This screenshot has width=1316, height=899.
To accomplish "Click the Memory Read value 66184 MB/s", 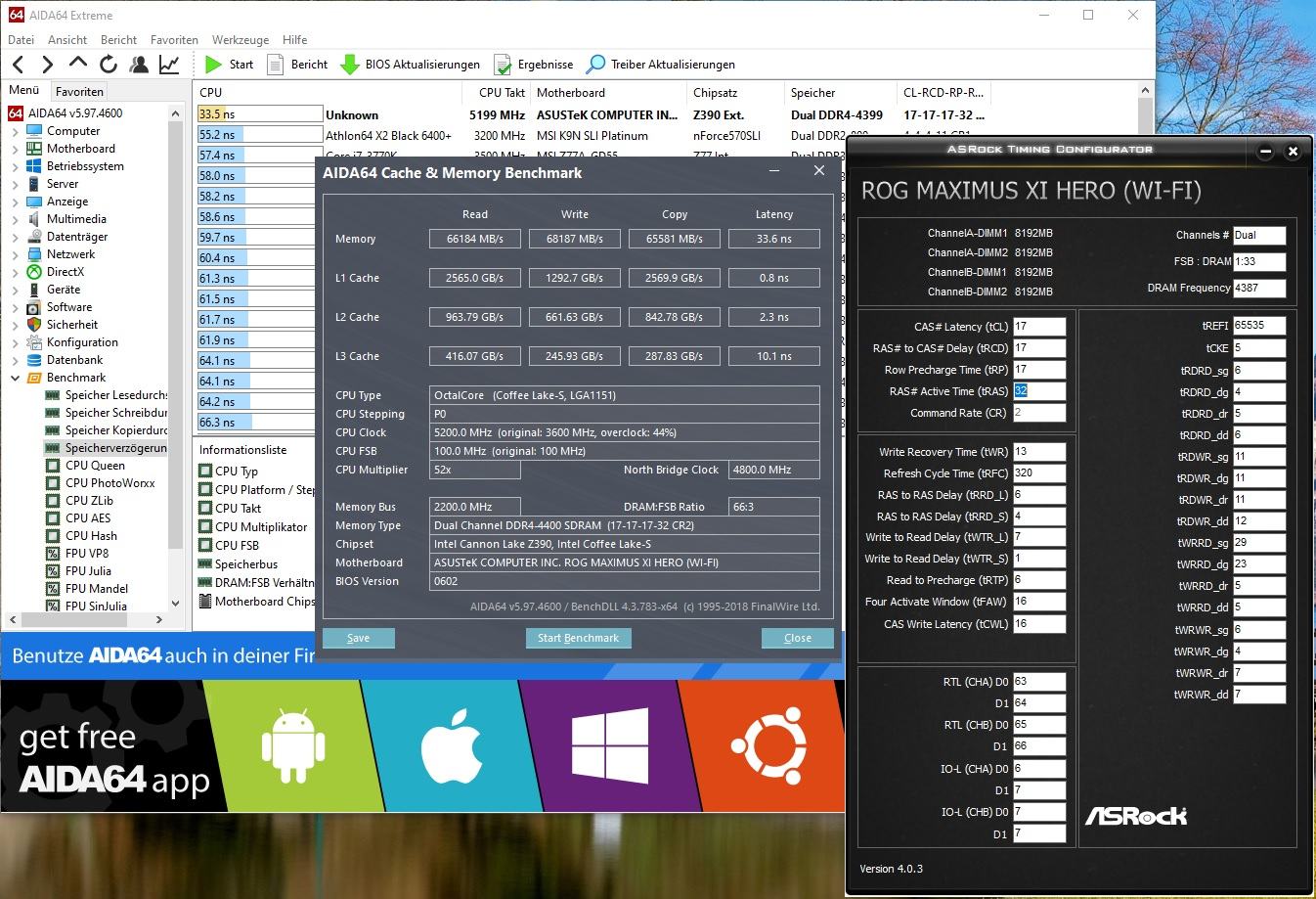I will tap(475, 239).
